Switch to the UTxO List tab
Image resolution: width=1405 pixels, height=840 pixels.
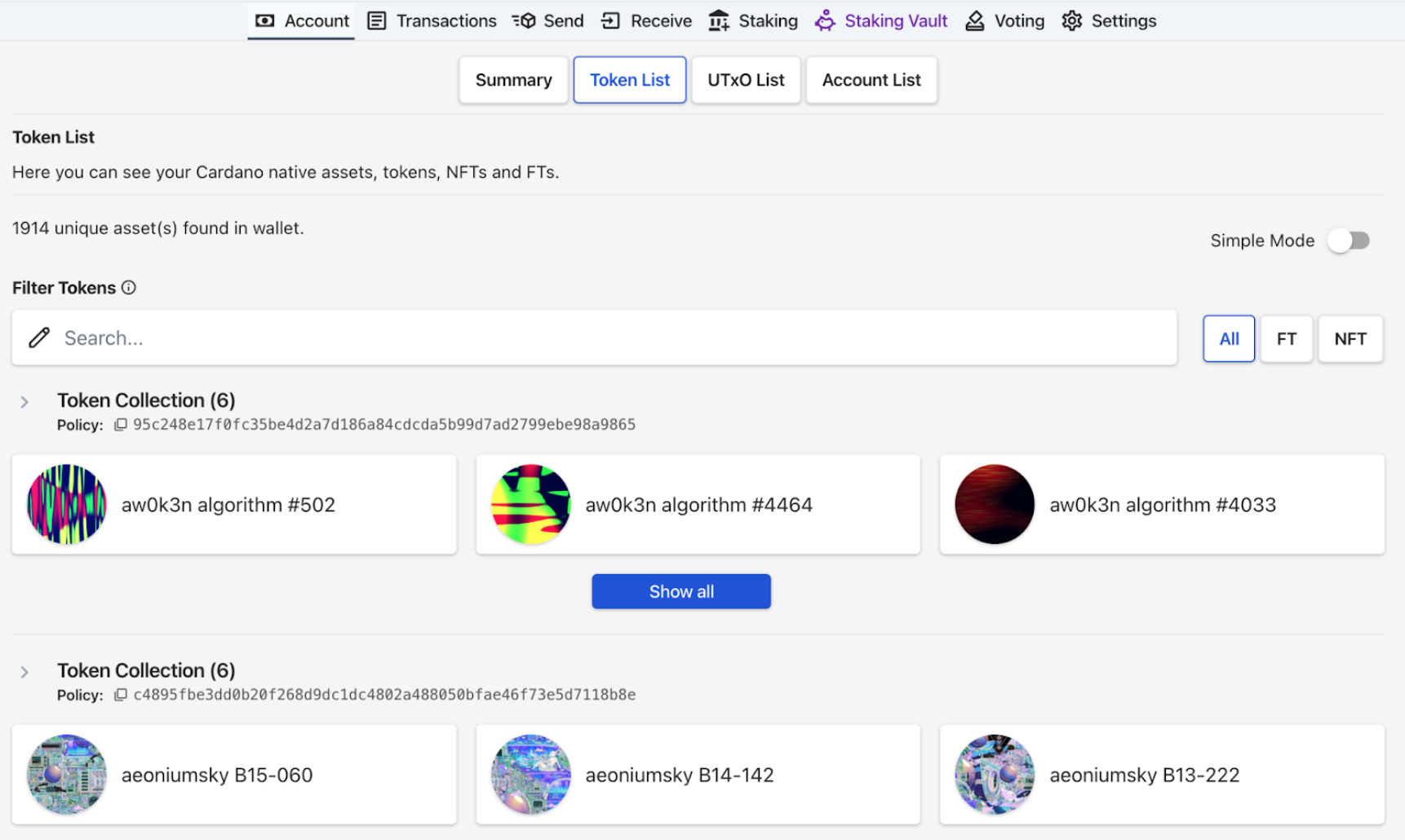[746, 80]
